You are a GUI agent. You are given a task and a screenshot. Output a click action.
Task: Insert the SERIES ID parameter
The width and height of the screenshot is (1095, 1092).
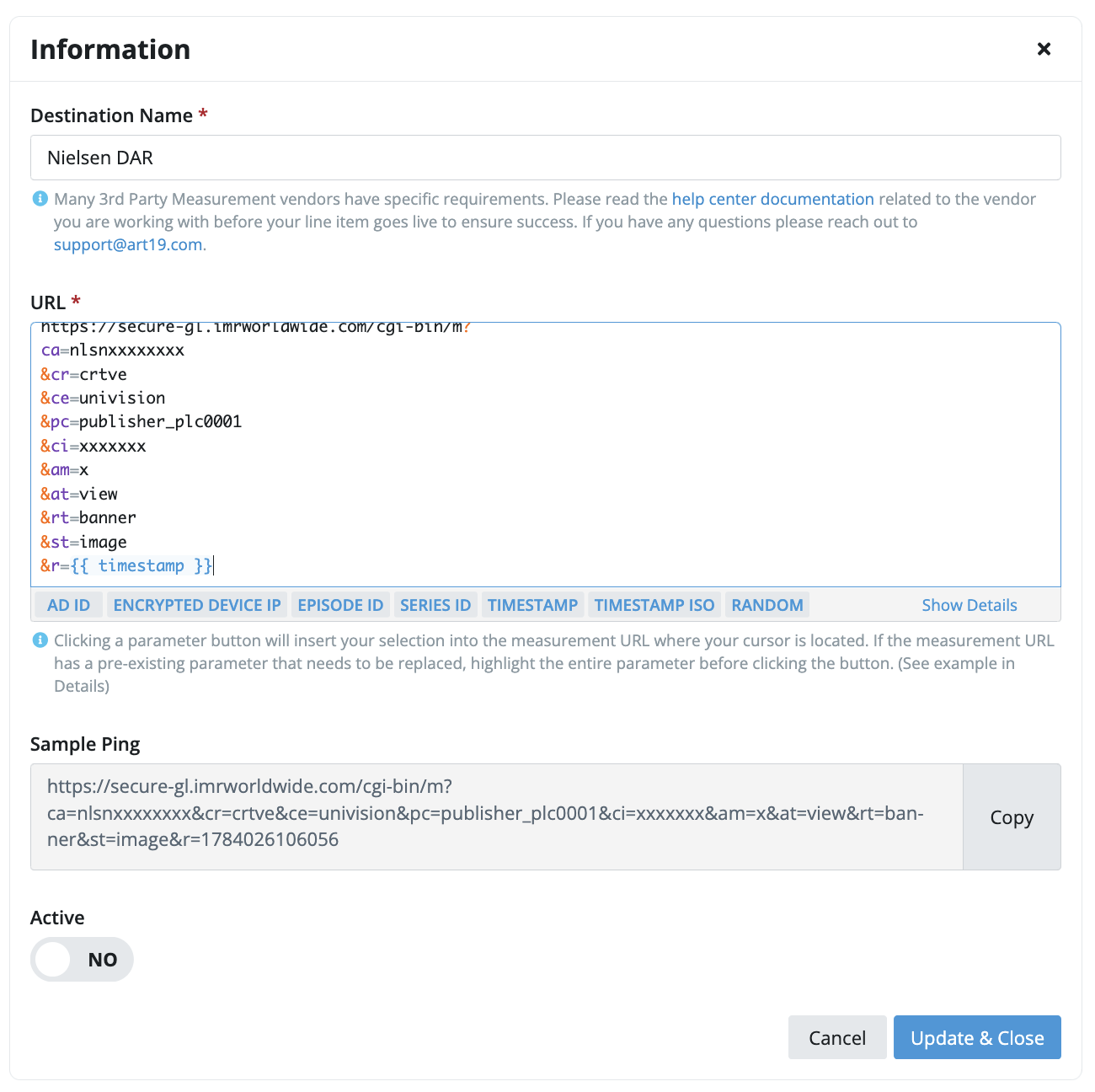435,605
